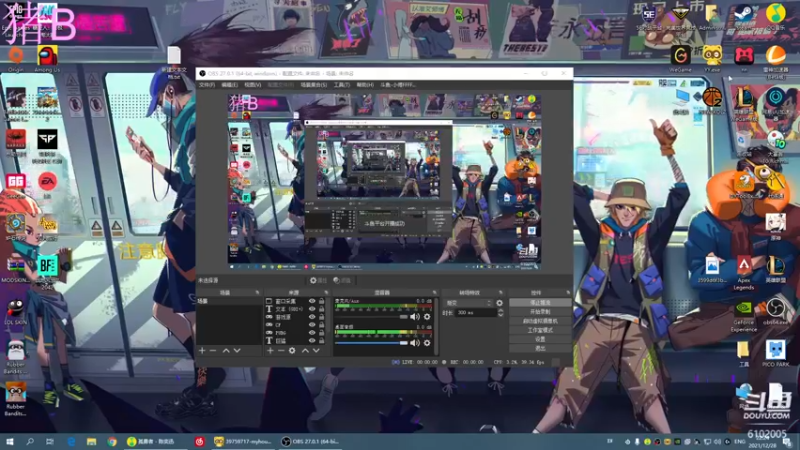Click the 时长 300 ms duration field
The image size is (800, 450).
(475, 312)
